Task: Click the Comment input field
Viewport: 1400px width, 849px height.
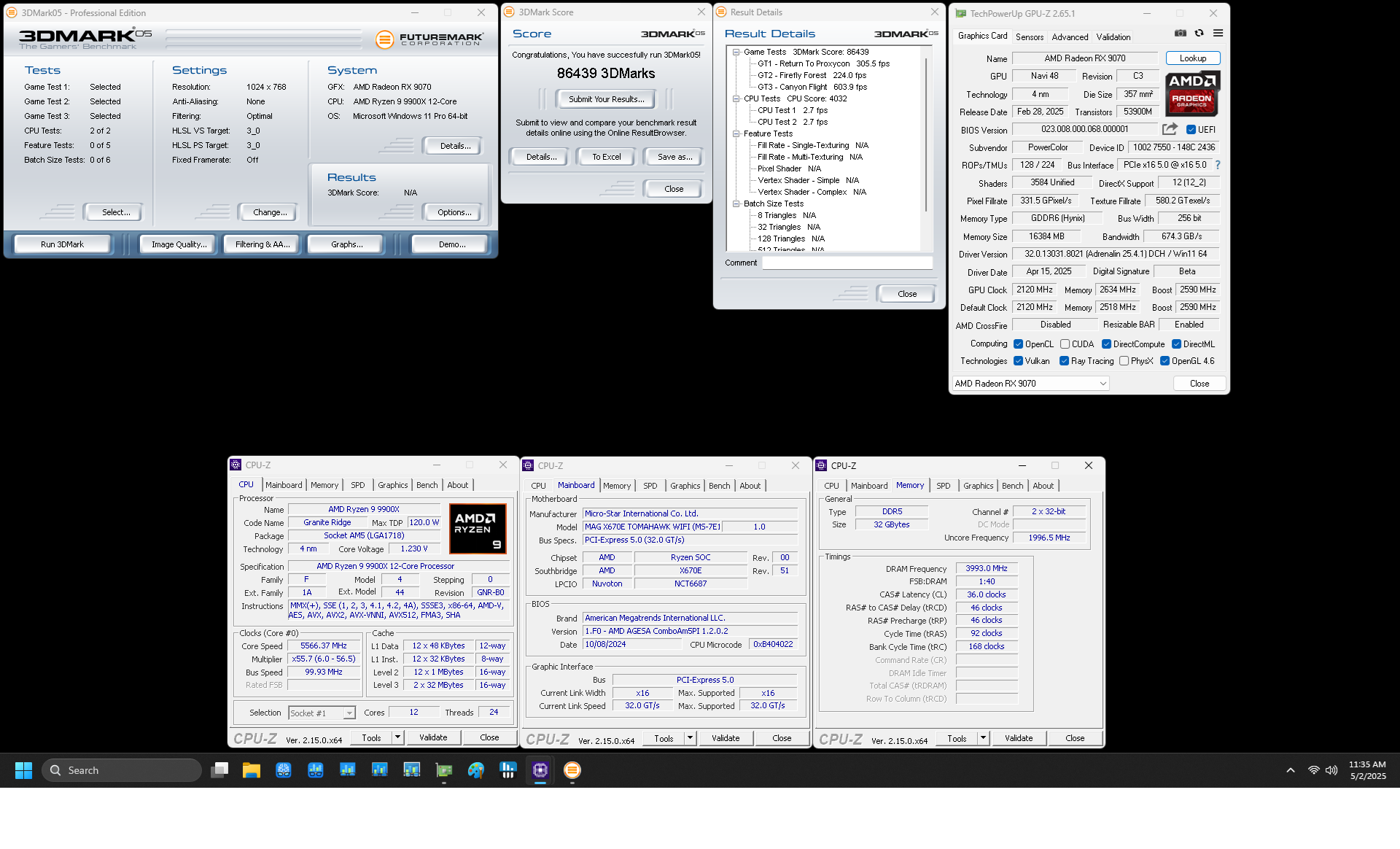Action: click(847, 263)
